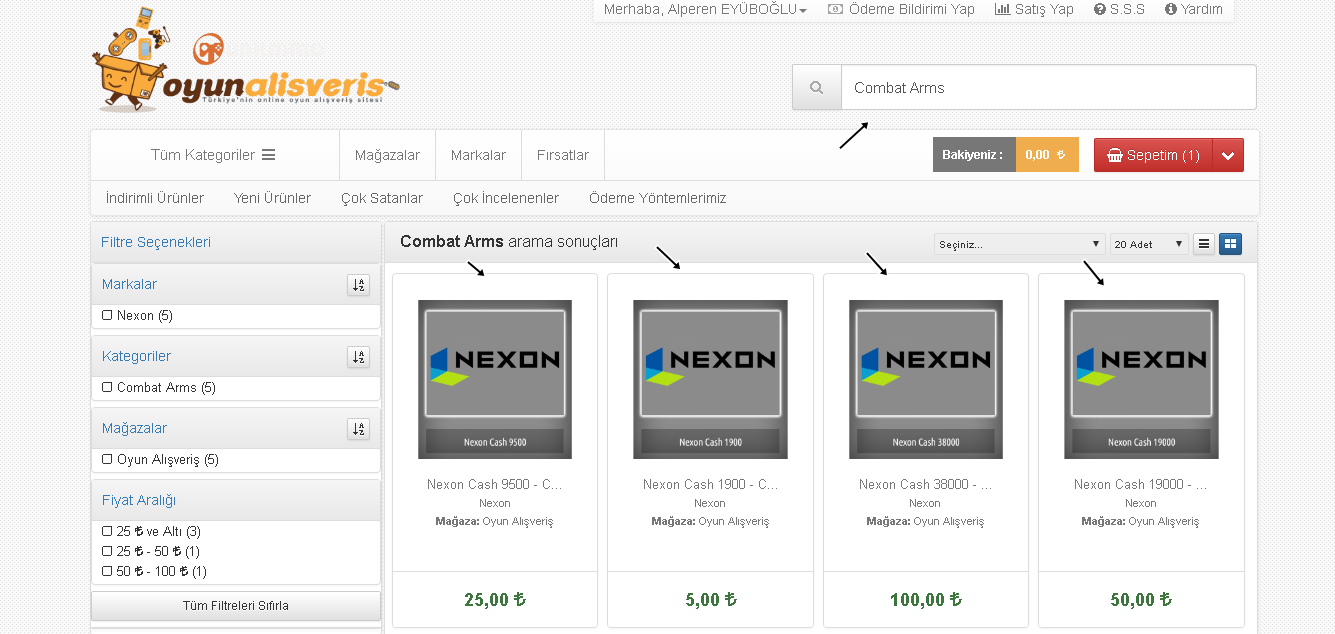Image resolution: width=1335 pixels, height=634 pixels.
Task: Check the 50 ₺ - 100 ₺ price filter
Action: coord(107,572)
